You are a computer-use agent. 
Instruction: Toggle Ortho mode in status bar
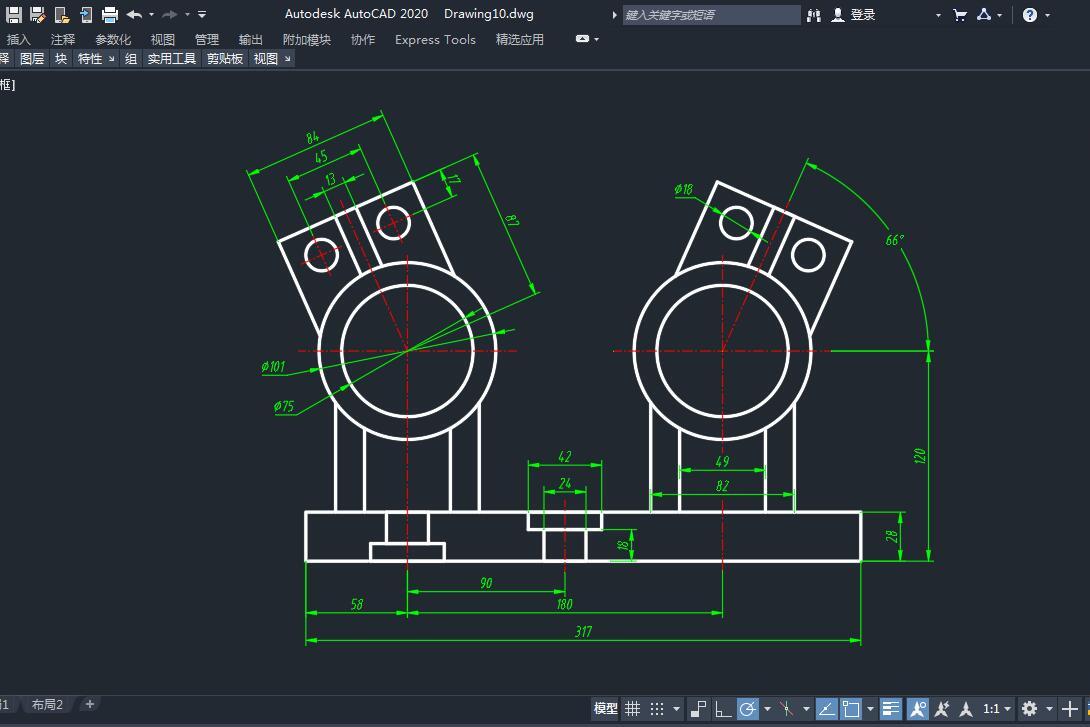pos(723,709)
